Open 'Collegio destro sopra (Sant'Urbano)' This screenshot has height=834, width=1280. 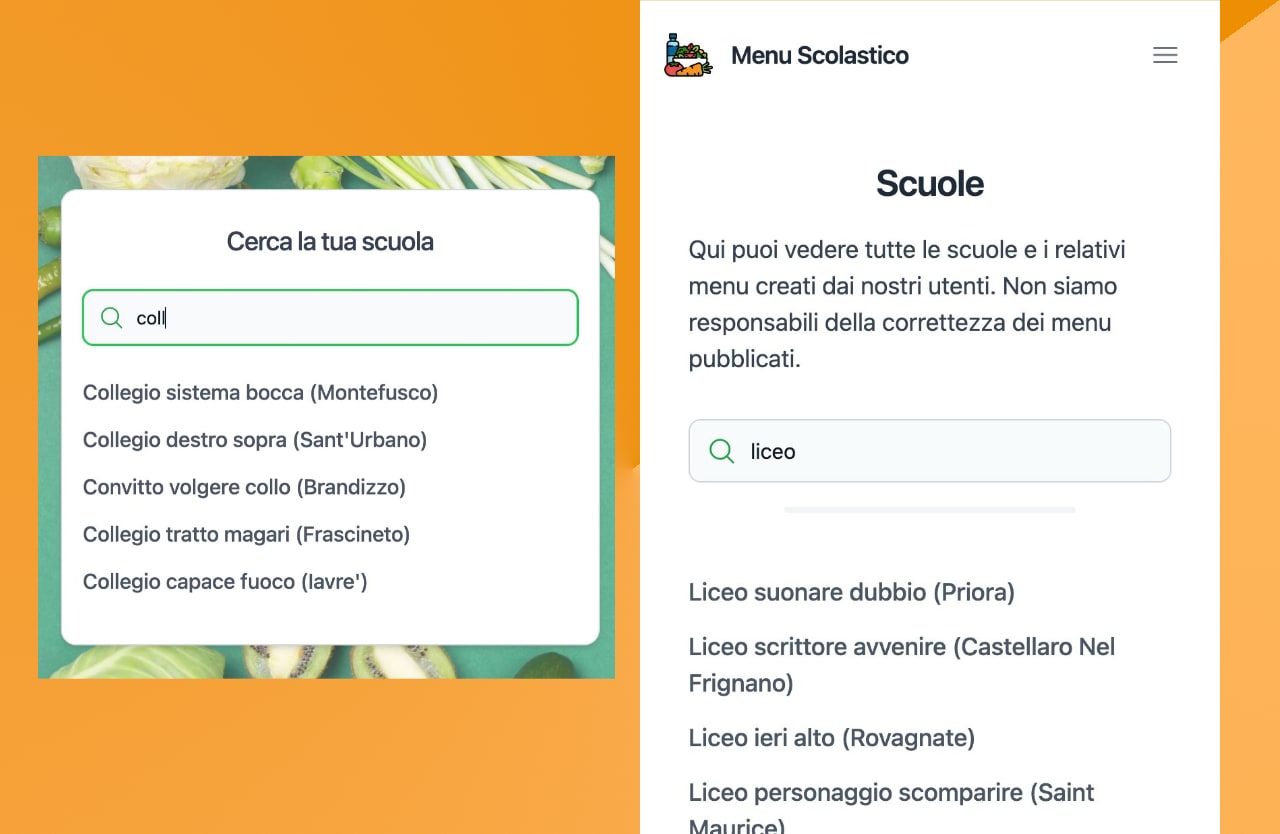tap(254, 439)
